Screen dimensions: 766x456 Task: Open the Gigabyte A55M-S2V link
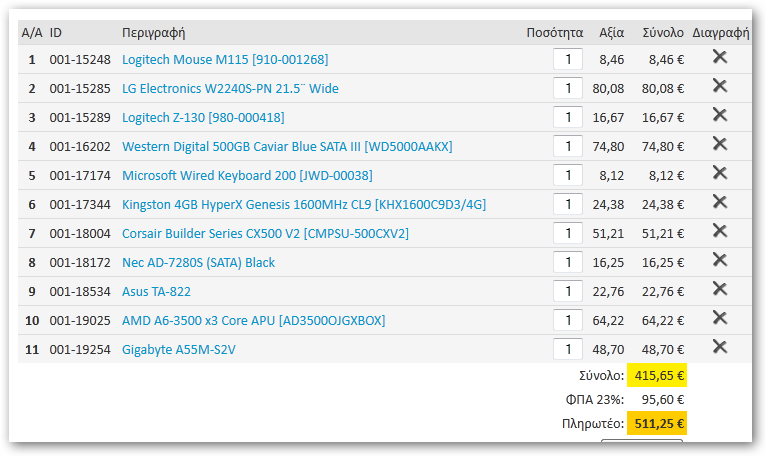point(179,350)
